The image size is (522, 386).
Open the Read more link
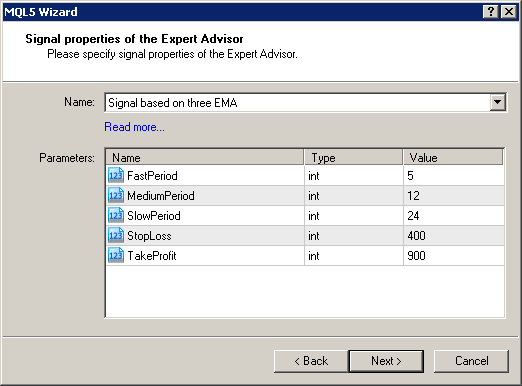(134, 127)
